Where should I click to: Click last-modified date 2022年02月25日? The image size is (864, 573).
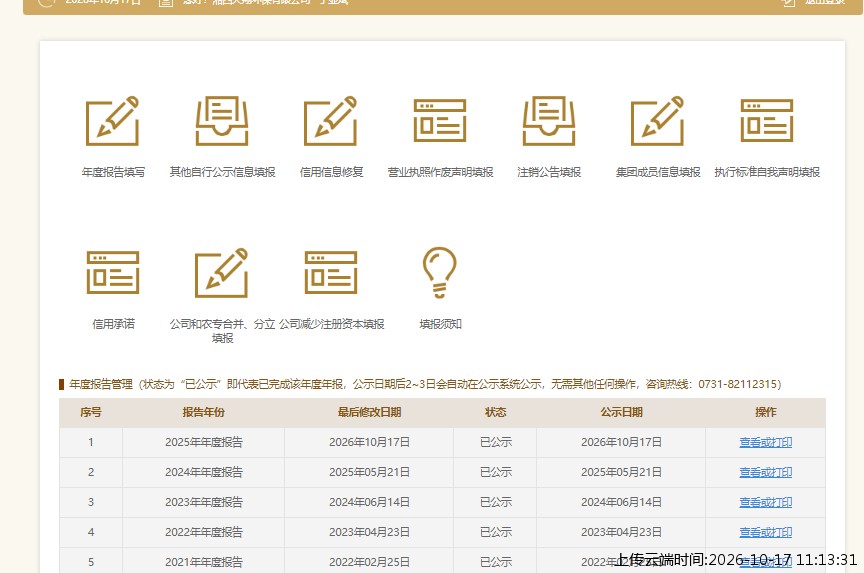pos(369,562)
